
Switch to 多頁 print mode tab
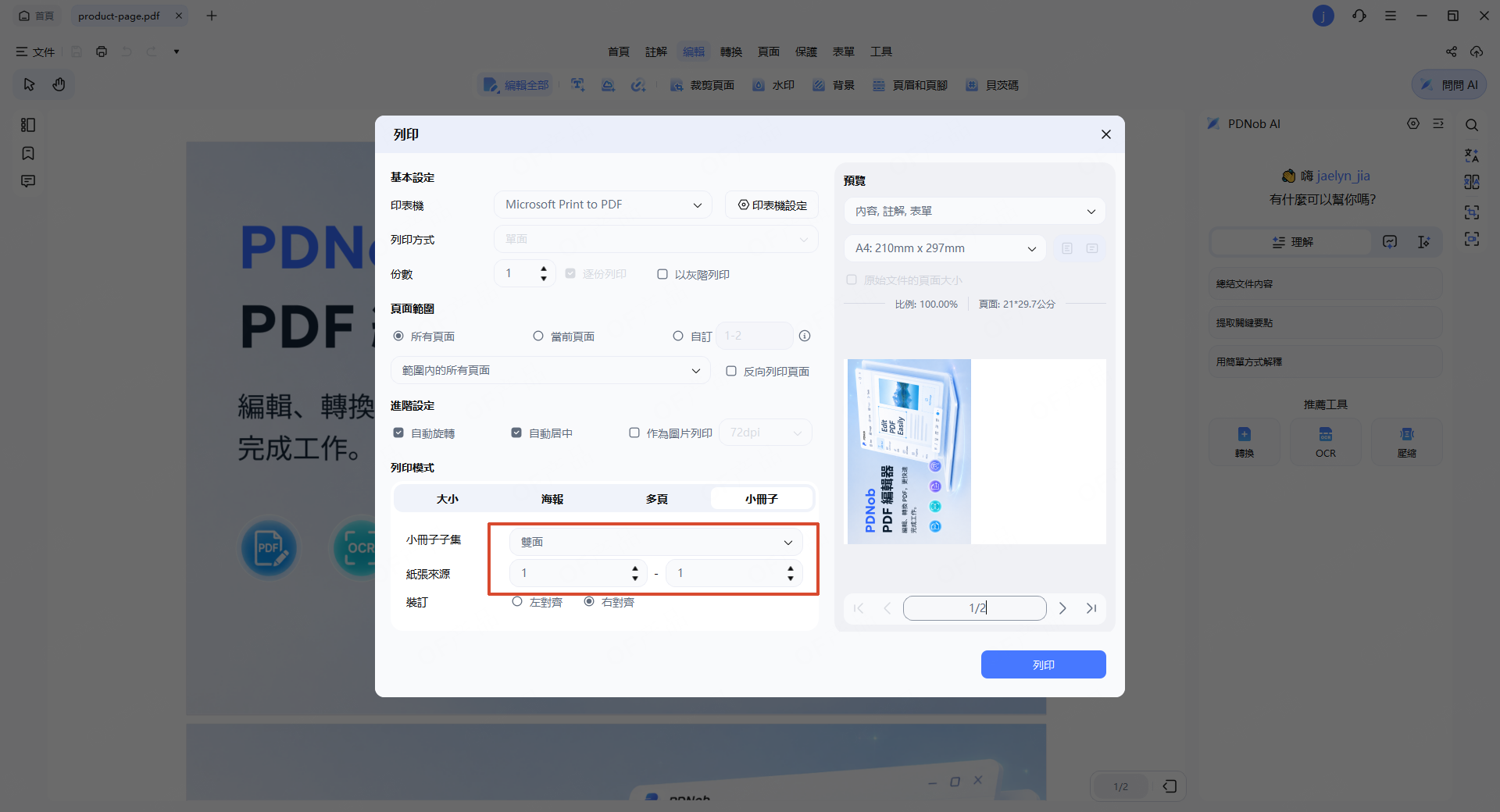[657, 499]
